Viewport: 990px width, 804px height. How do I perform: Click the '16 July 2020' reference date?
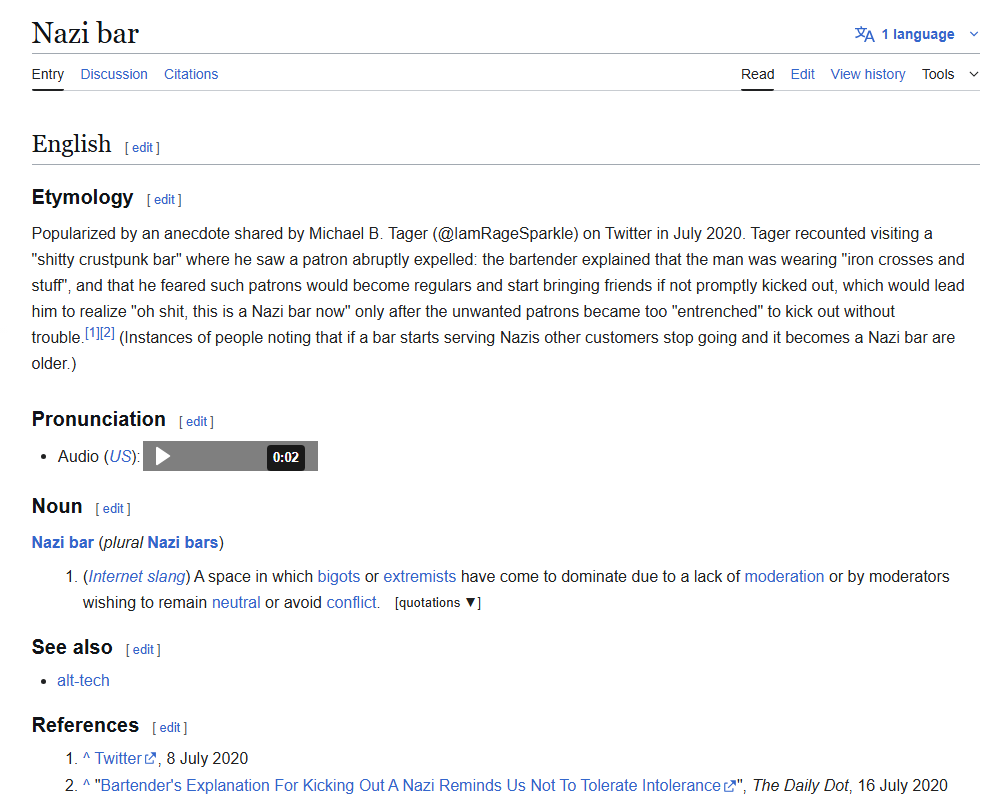click(x=902, y=786)
